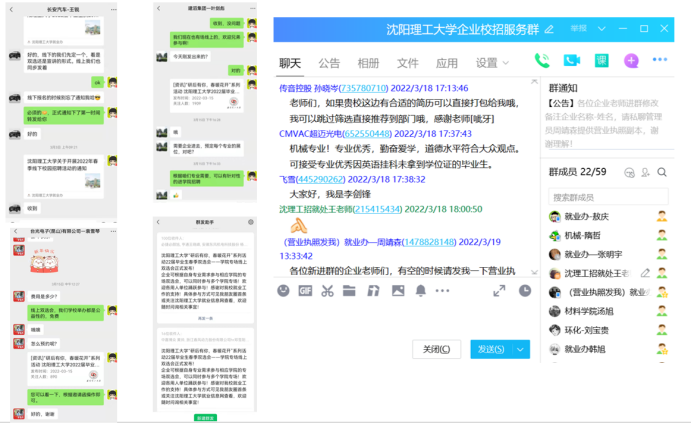The width and height of the screenshot is (692, 424).
Task: Click the GIF icon in the chat toolbar
Action: point(305,291)
